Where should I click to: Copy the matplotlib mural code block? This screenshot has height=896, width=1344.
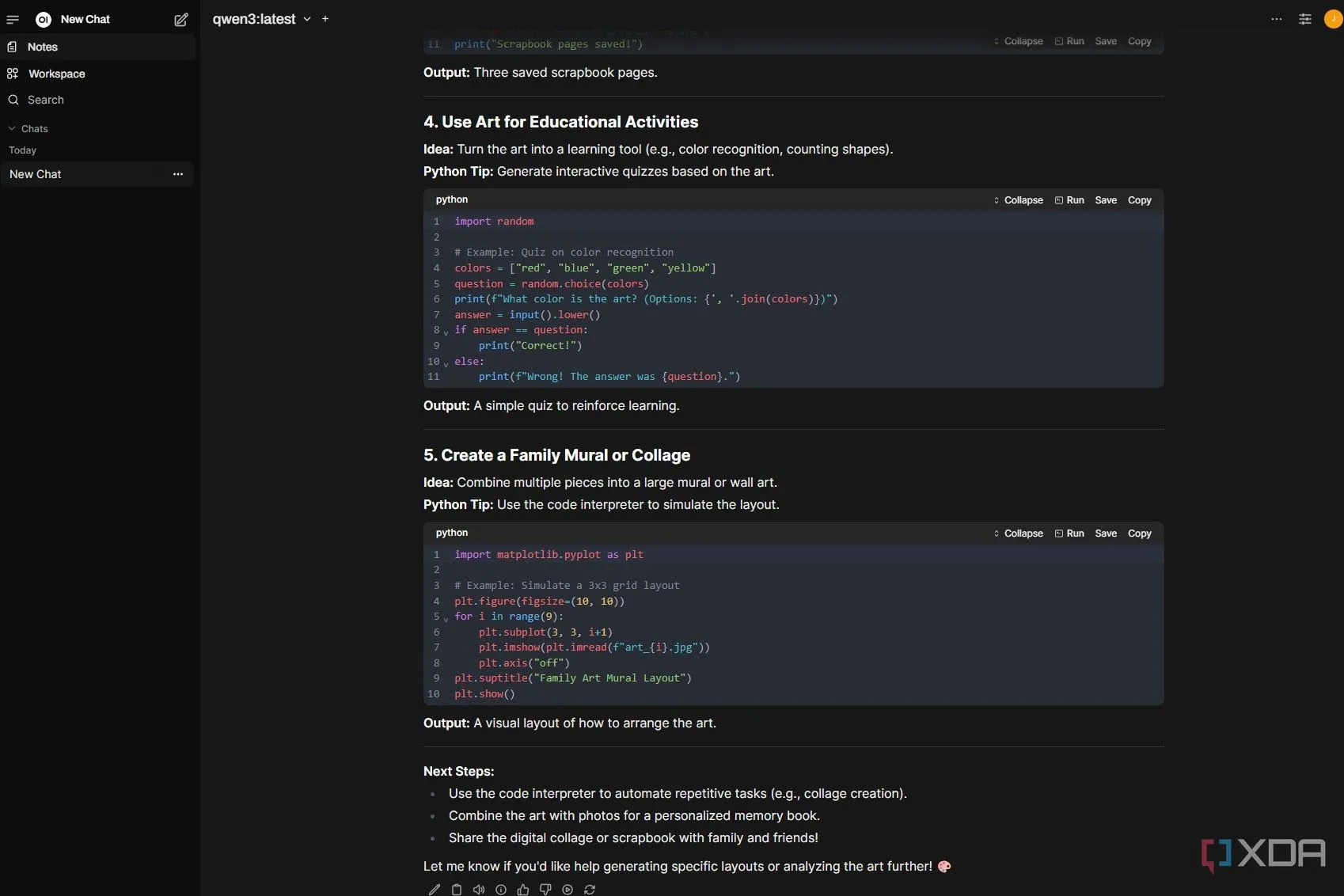(1139, 533)
